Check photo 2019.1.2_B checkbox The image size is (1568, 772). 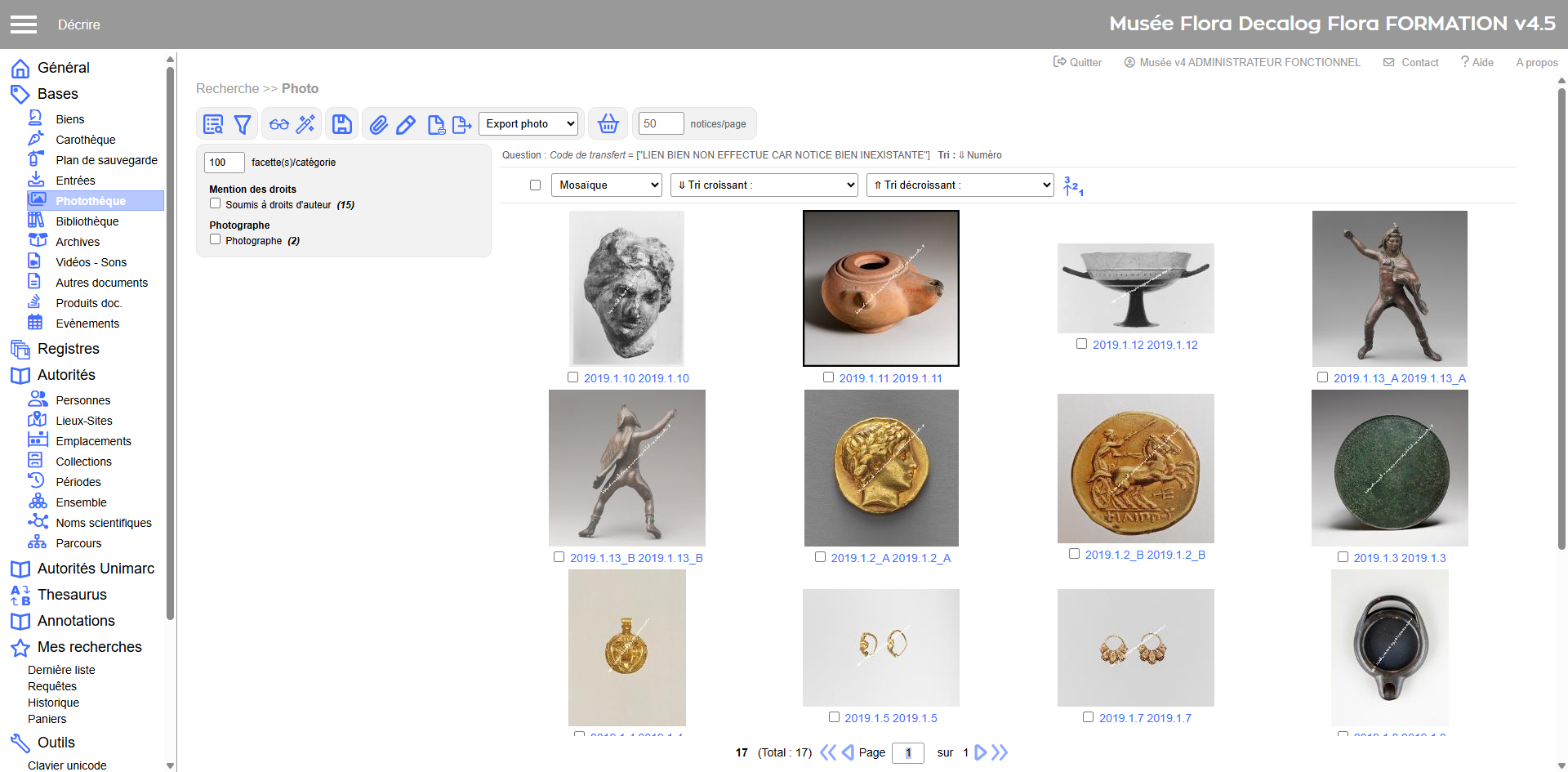[1074, 554]
